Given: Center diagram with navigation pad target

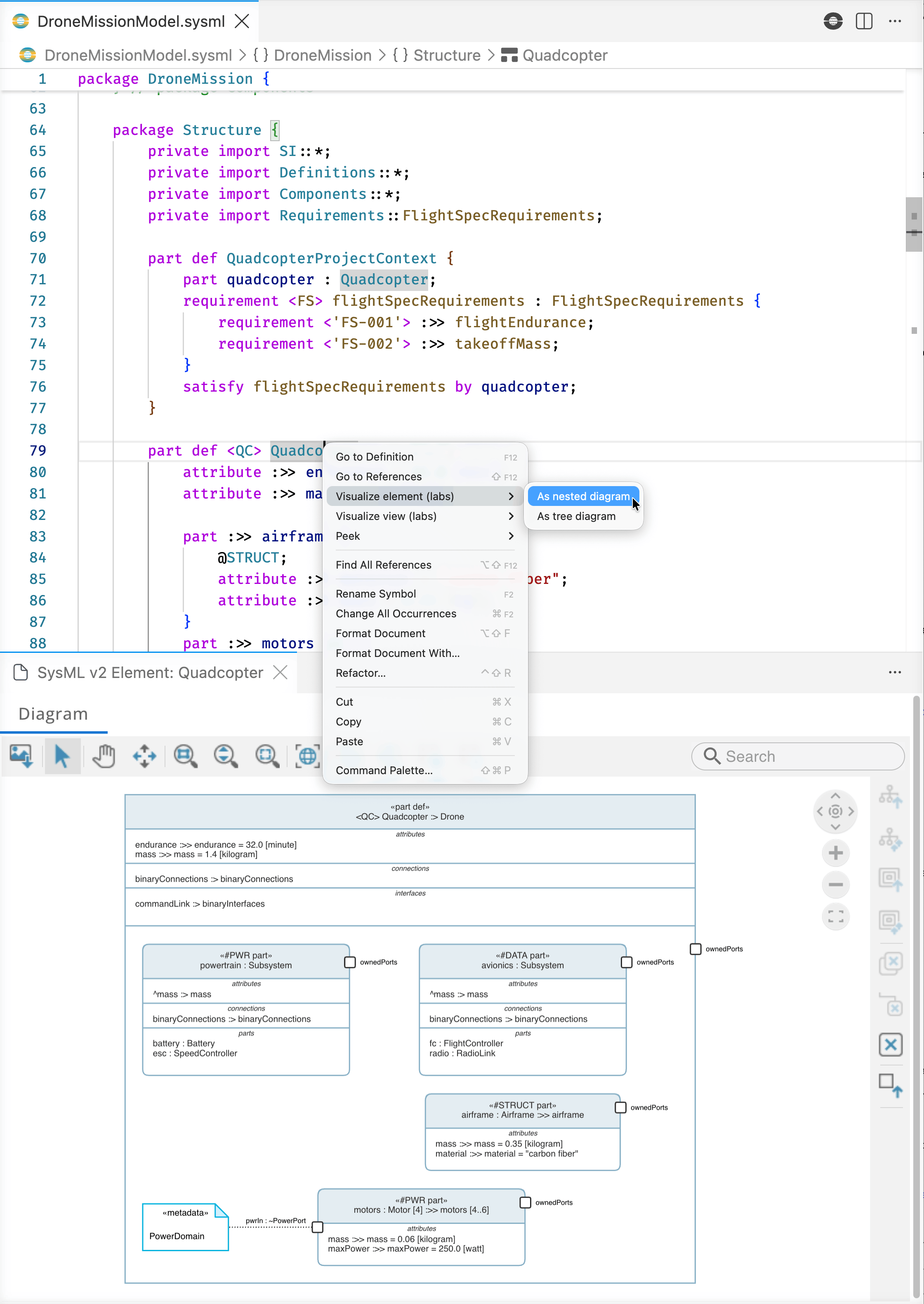Looking at the screenshot, I should pyautogui.click(x=835, y=812).
